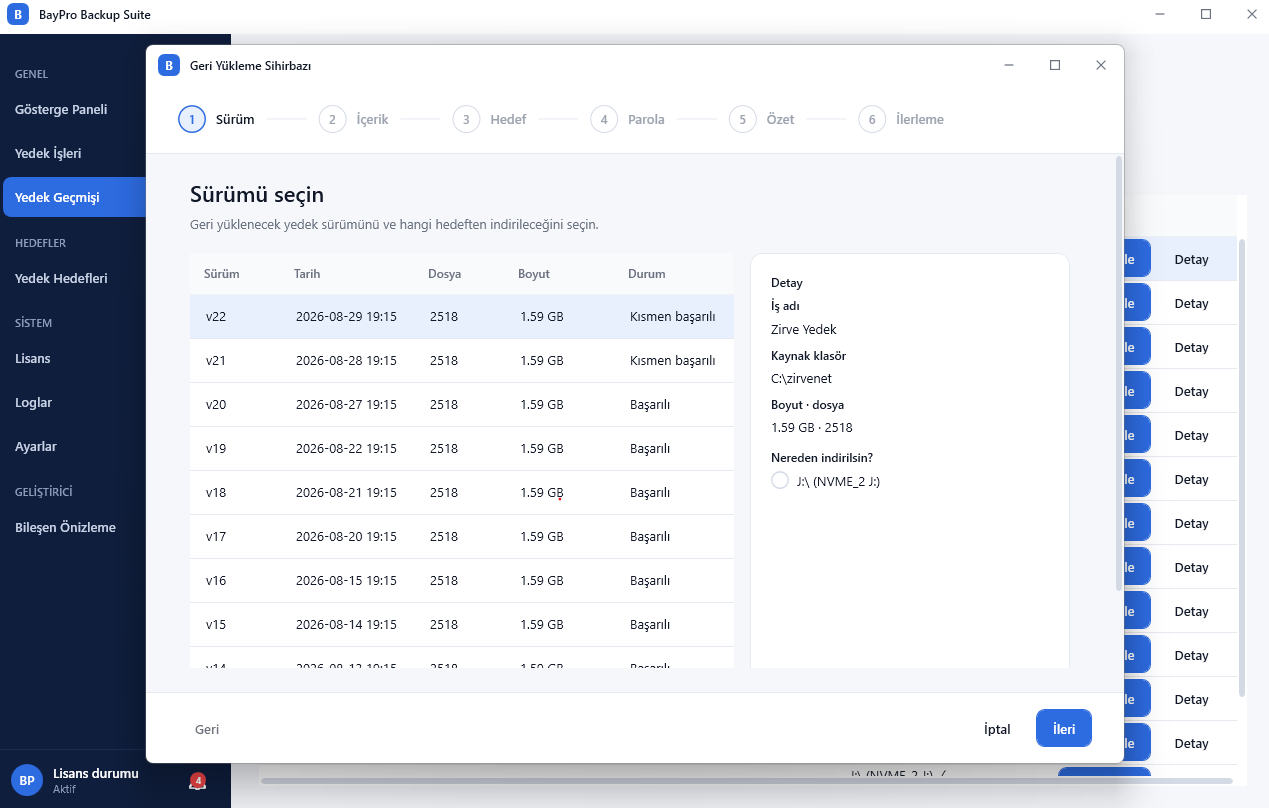This screenshot has width=1269, height=808.
Task: Close the Geri Yükleme Sihirbazı dialog
Action: pos(1101,65)
